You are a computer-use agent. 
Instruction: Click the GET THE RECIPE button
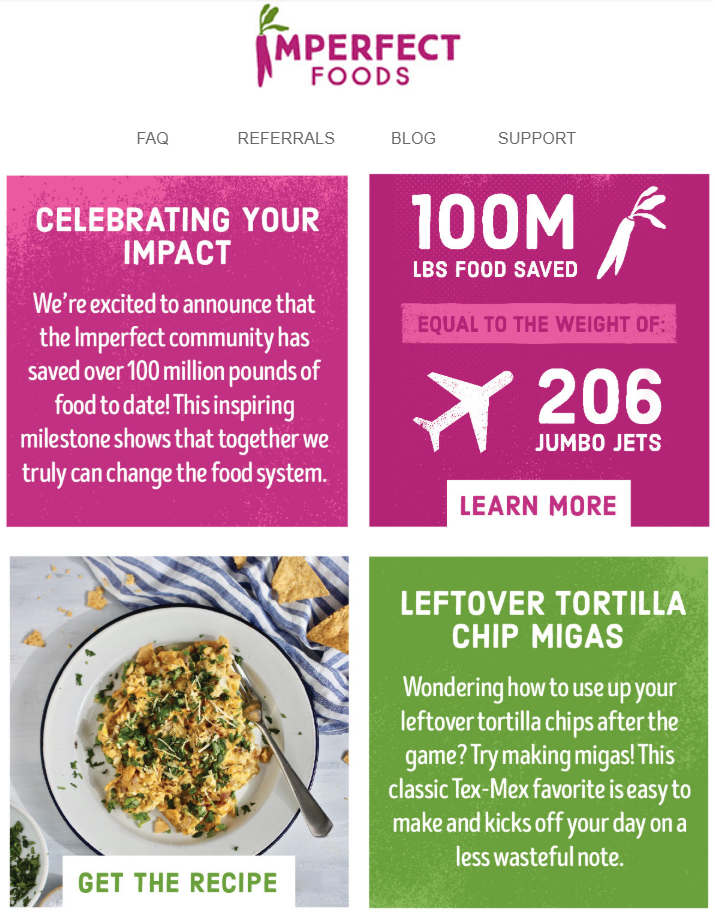click(177, 882)
